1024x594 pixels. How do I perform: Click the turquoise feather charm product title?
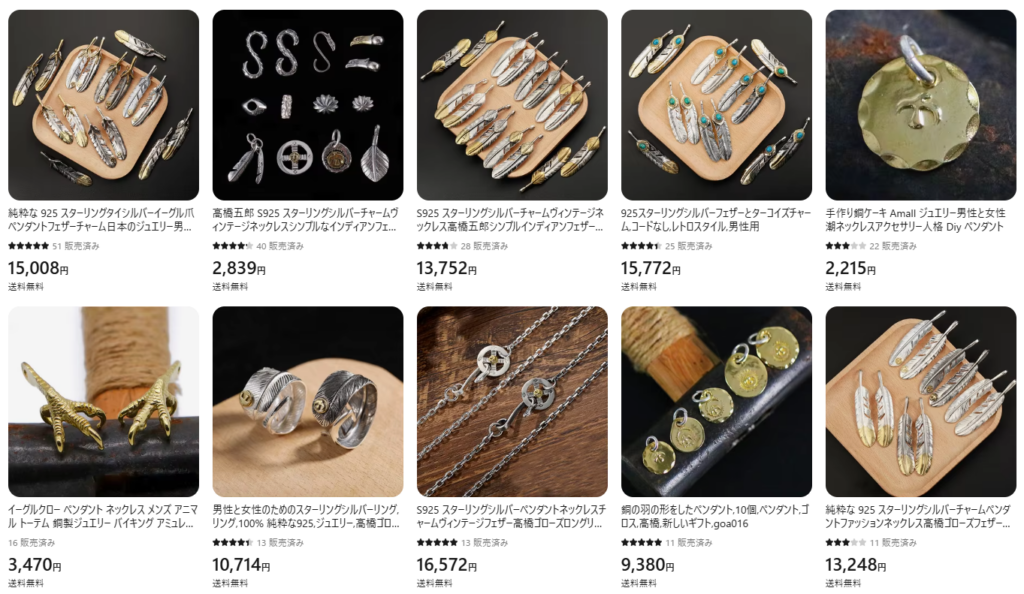[716, 220]
